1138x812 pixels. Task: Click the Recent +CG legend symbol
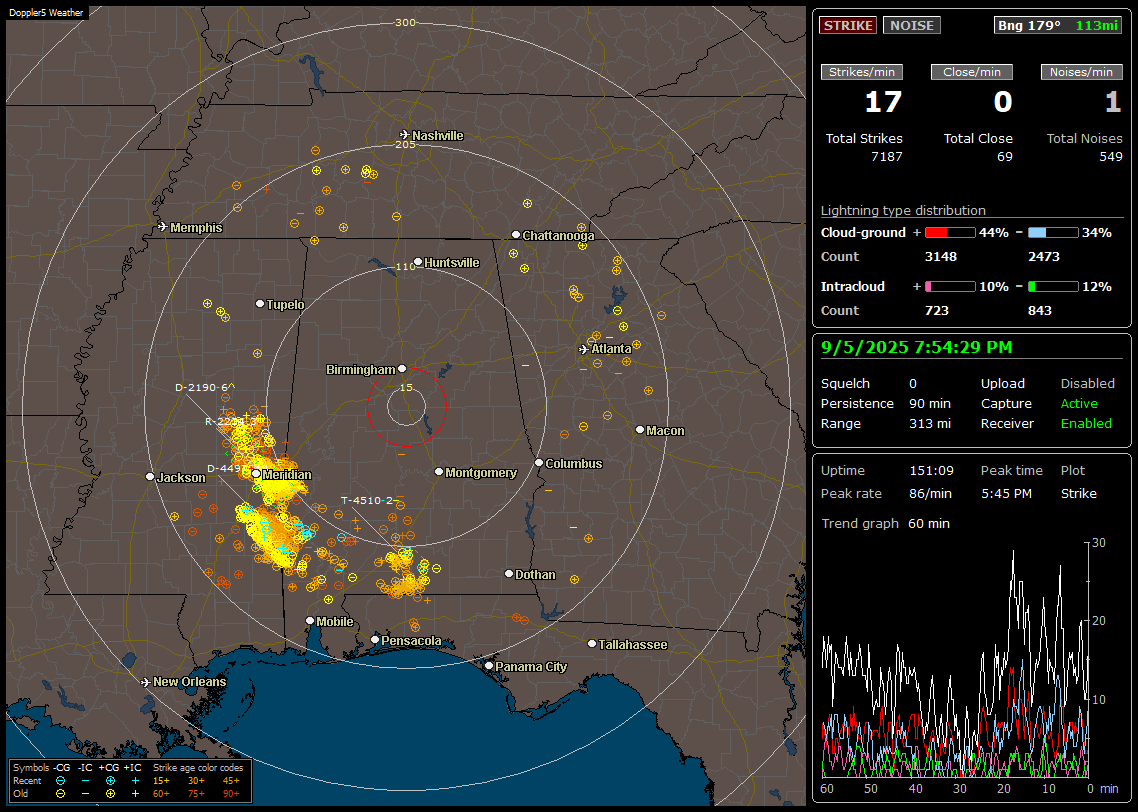(x=110, y=781)
